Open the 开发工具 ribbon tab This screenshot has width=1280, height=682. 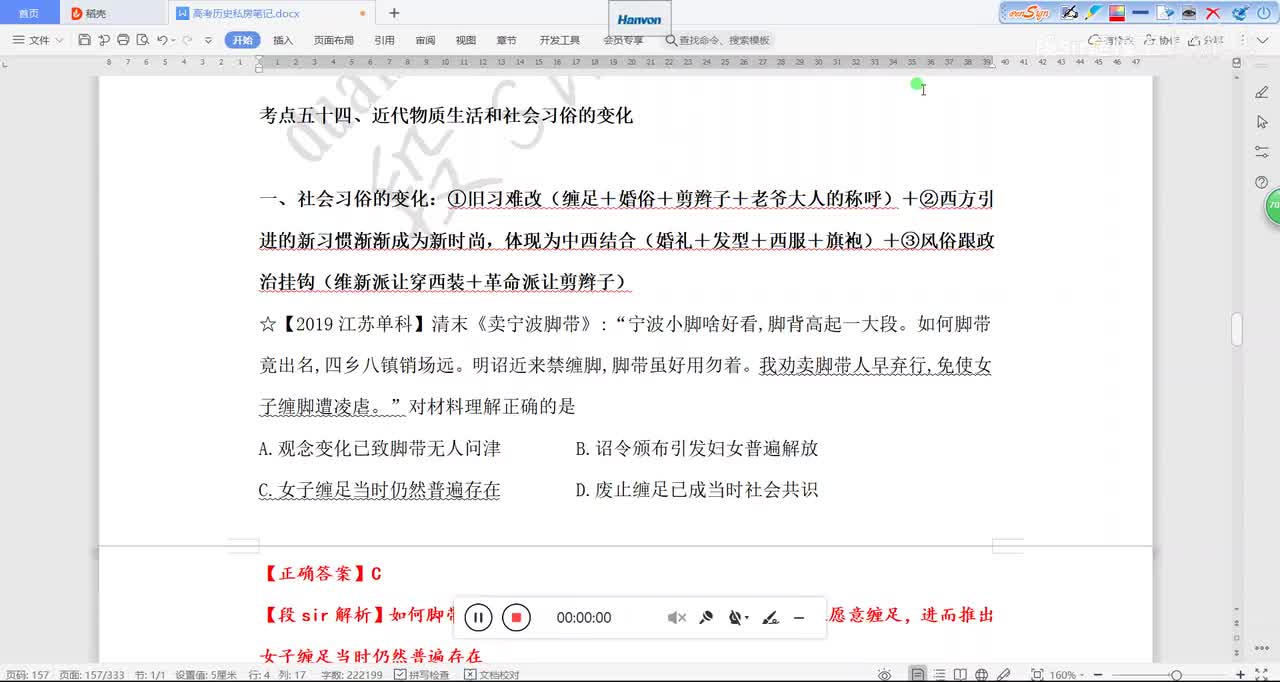[560, 40]
